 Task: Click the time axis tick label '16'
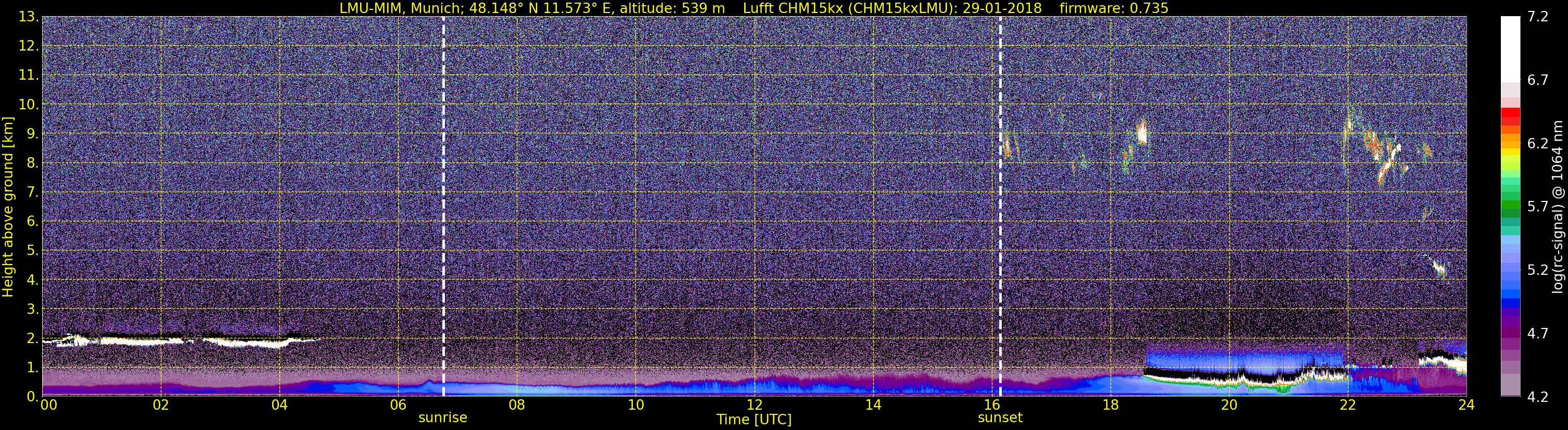pos(991,405)
